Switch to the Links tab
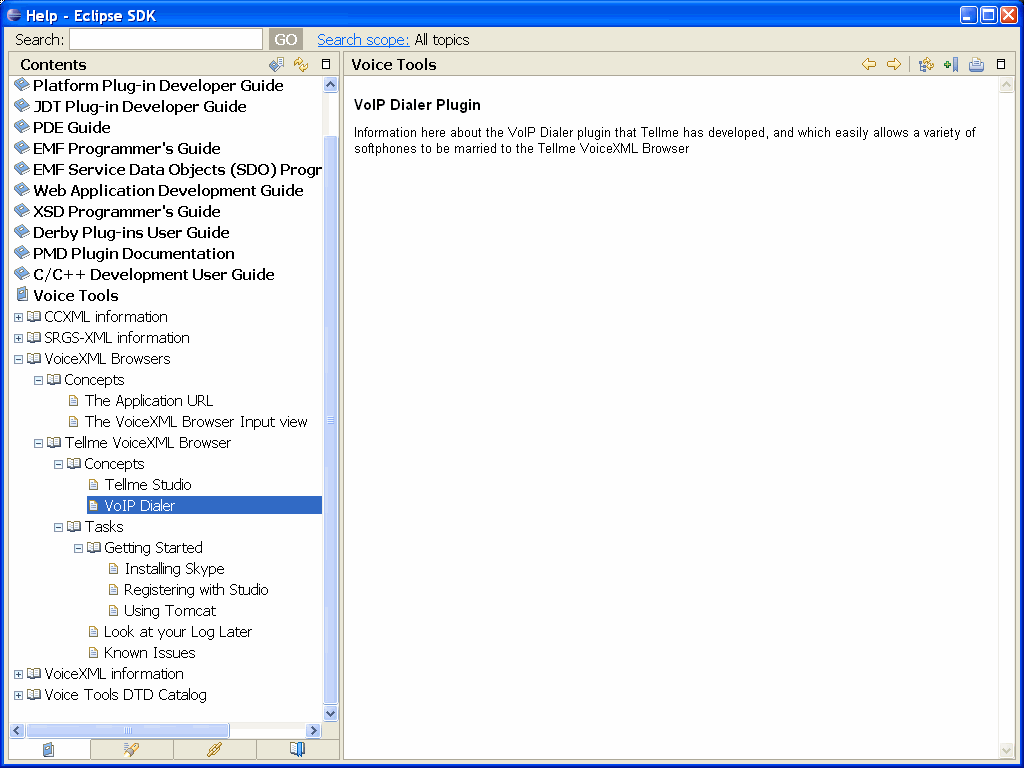The image size is (1024, 768). click(x=214, y=749)
